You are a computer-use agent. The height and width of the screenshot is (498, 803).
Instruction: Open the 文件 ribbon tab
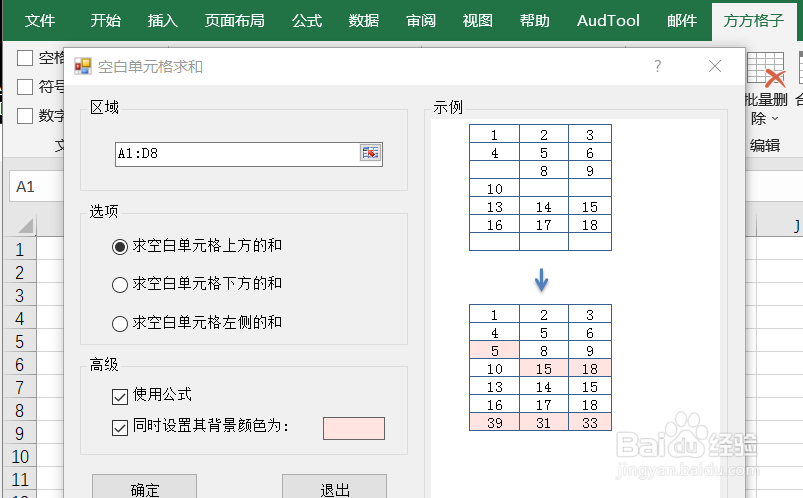(x=40, y=21)
